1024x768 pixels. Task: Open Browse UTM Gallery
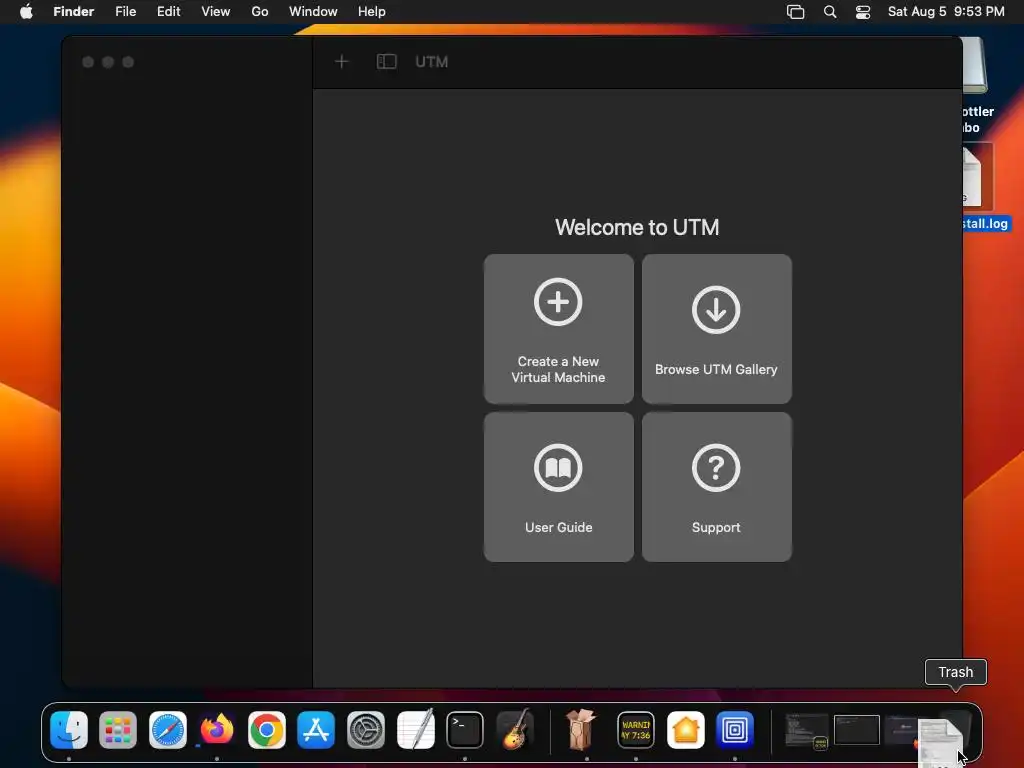(716, 328)
